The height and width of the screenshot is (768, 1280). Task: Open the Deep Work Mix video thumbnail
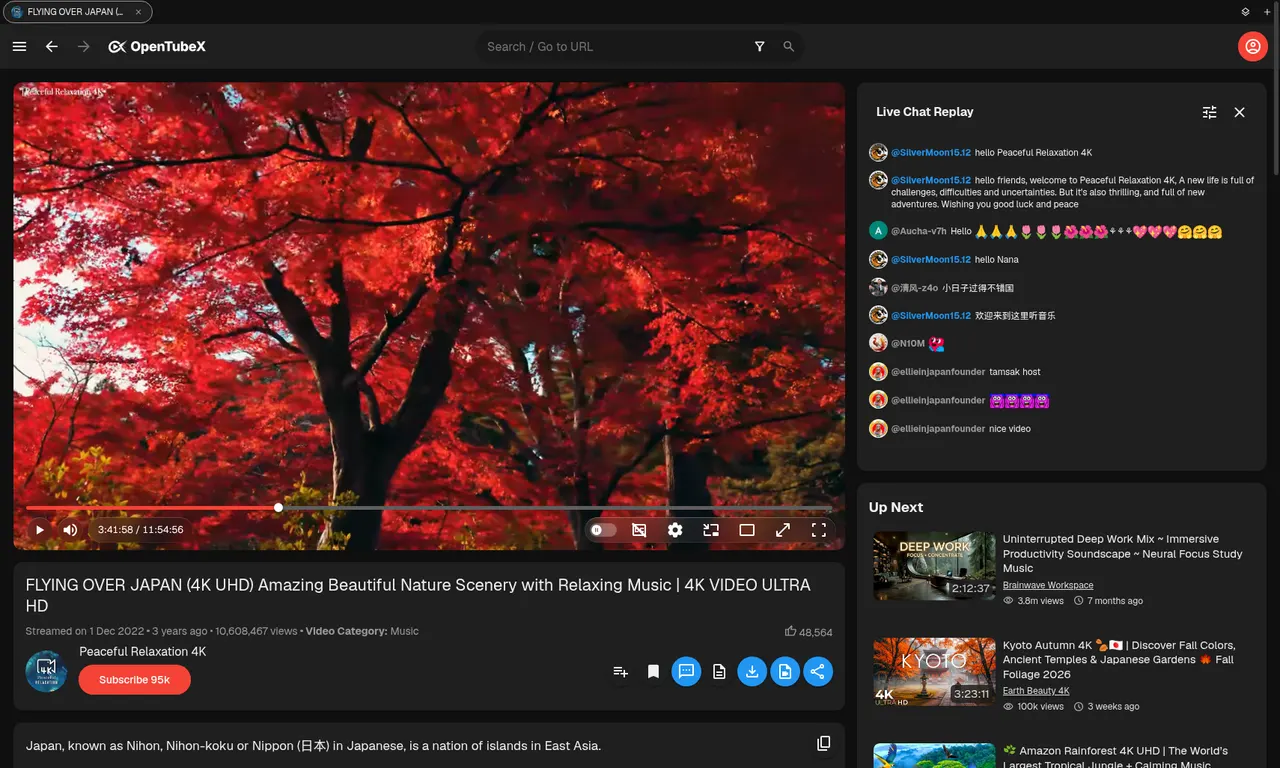[x=934, y=566]
